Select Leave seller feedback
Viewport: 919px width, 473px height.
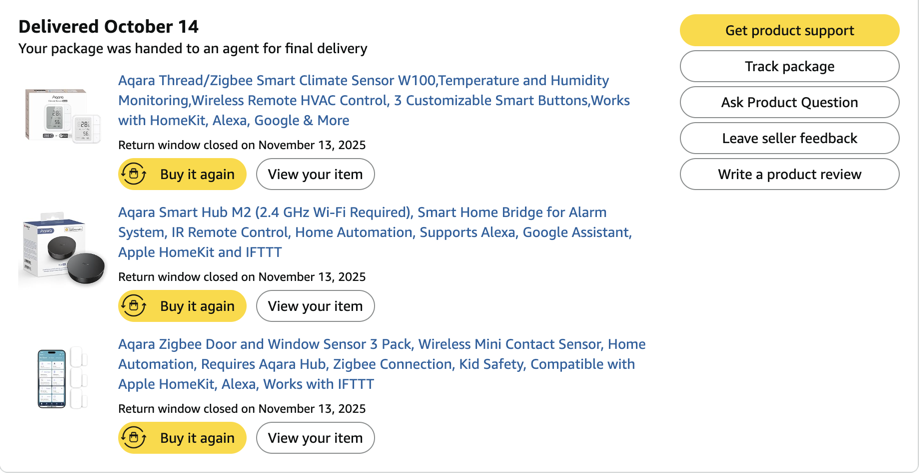coord(789,138)
